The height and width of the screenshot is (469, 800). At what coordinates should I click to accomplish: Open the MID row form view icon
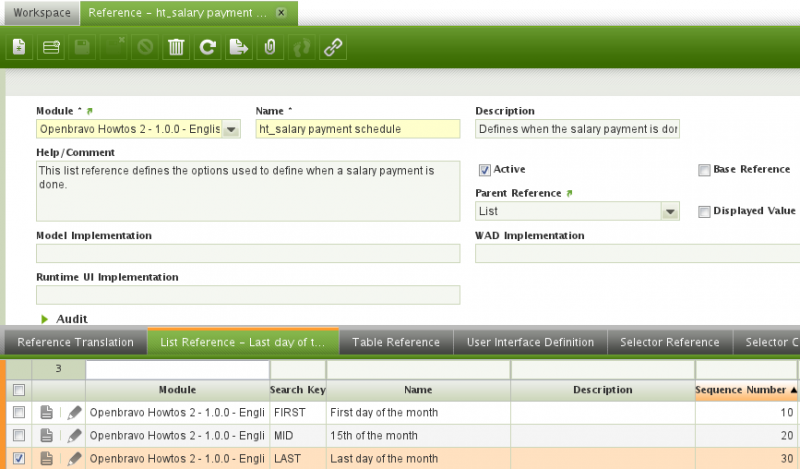47,435
